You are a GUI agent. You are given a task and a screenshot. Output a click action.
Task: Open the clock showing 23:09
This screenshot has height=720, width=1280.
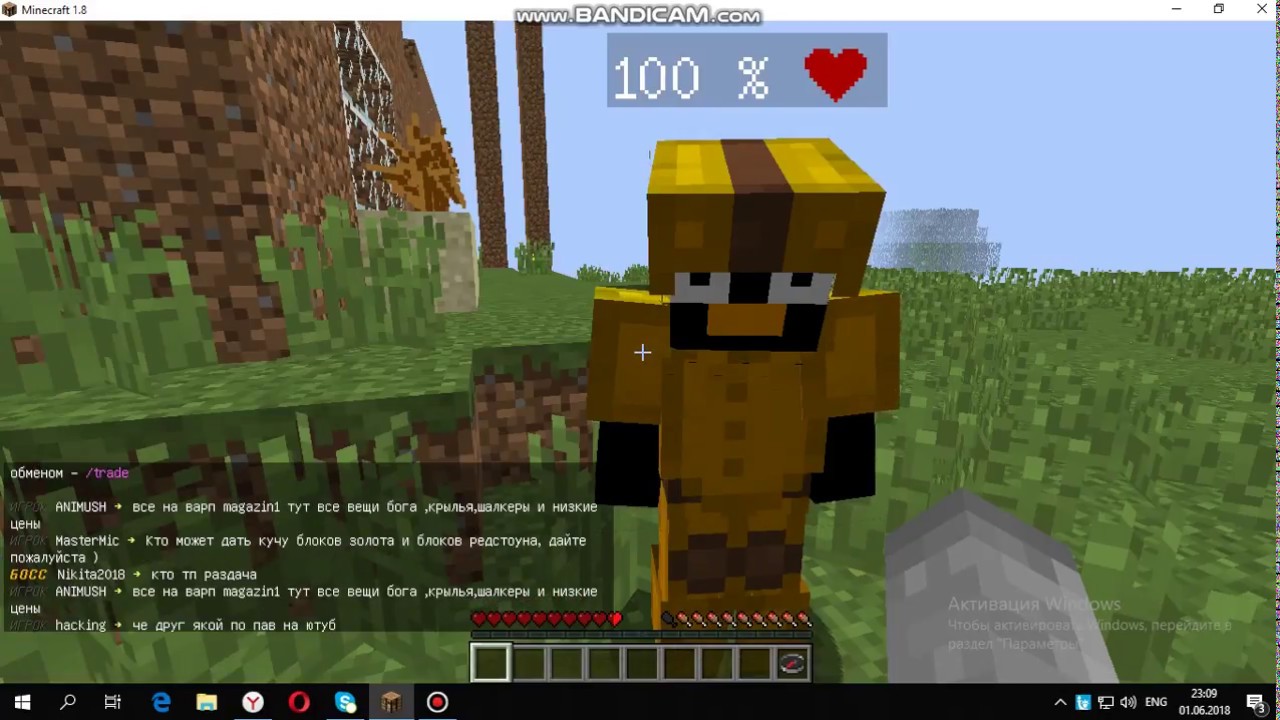(x=1204, y=702)
